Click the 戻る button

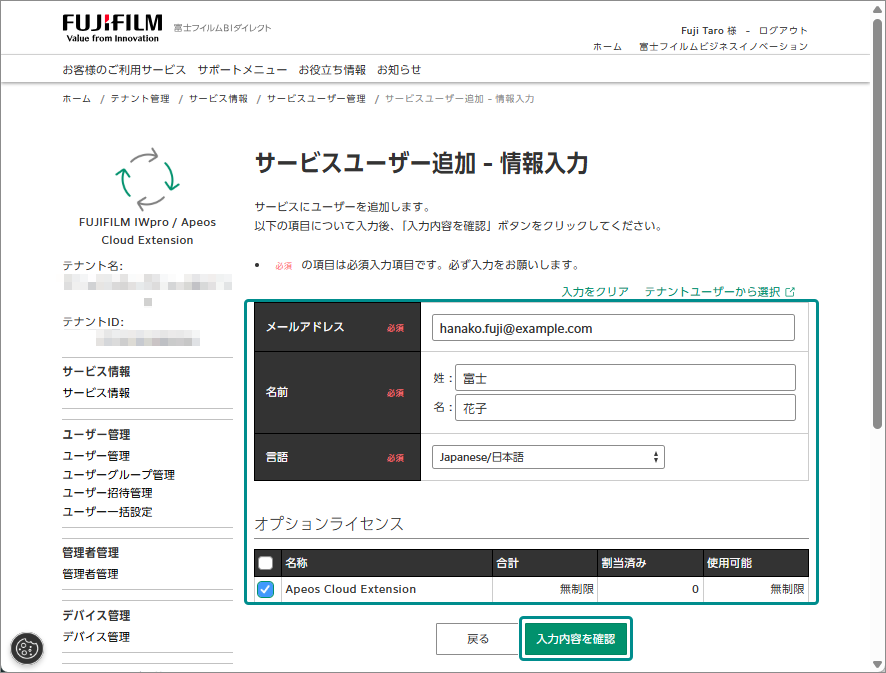point(478,639)
